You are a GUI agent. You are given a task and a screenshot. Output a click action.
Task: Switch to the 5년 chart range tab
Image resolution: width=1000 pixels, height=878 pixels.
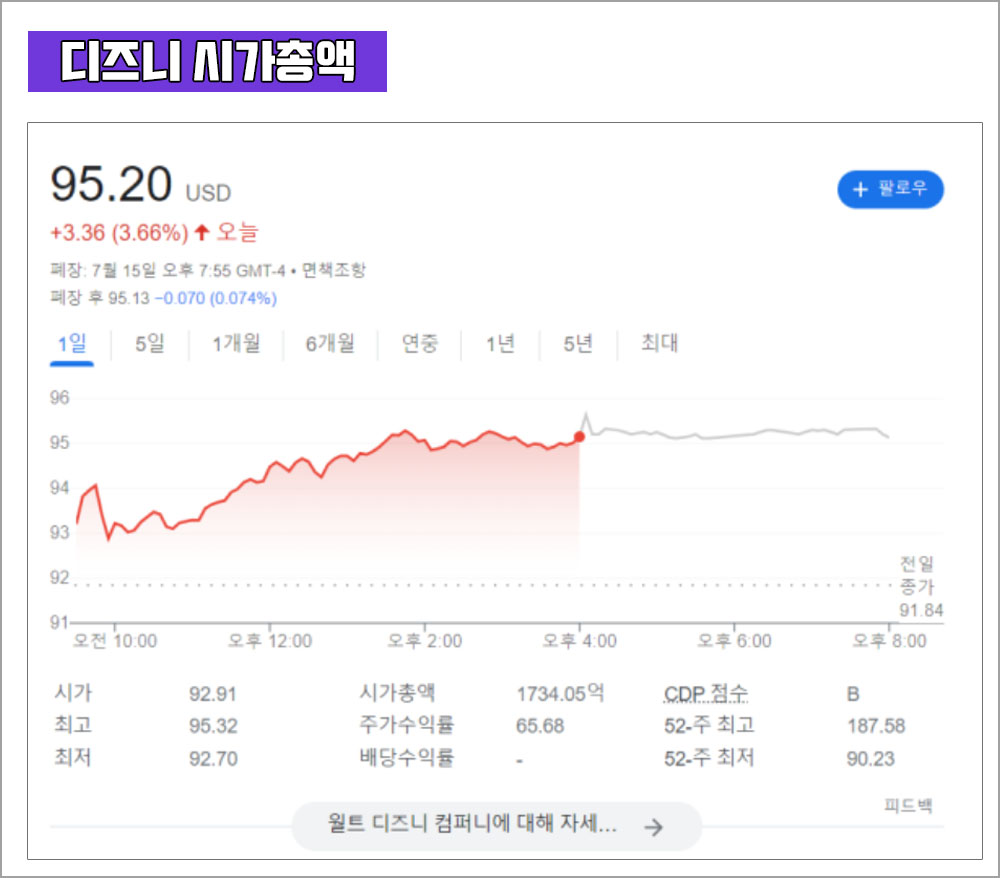coord(578,344)
